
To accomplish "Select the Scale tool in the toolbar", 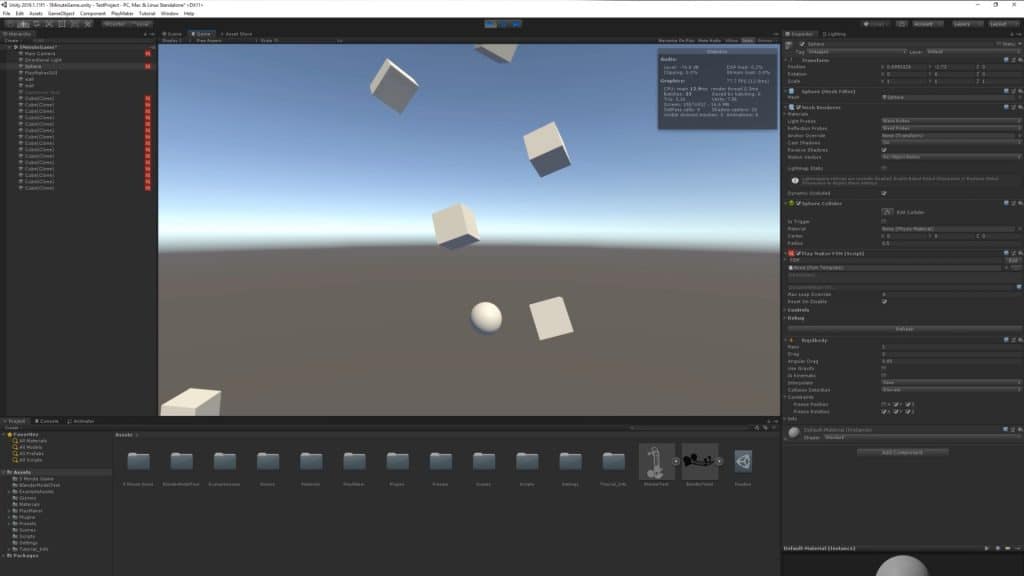I will 49,24.
